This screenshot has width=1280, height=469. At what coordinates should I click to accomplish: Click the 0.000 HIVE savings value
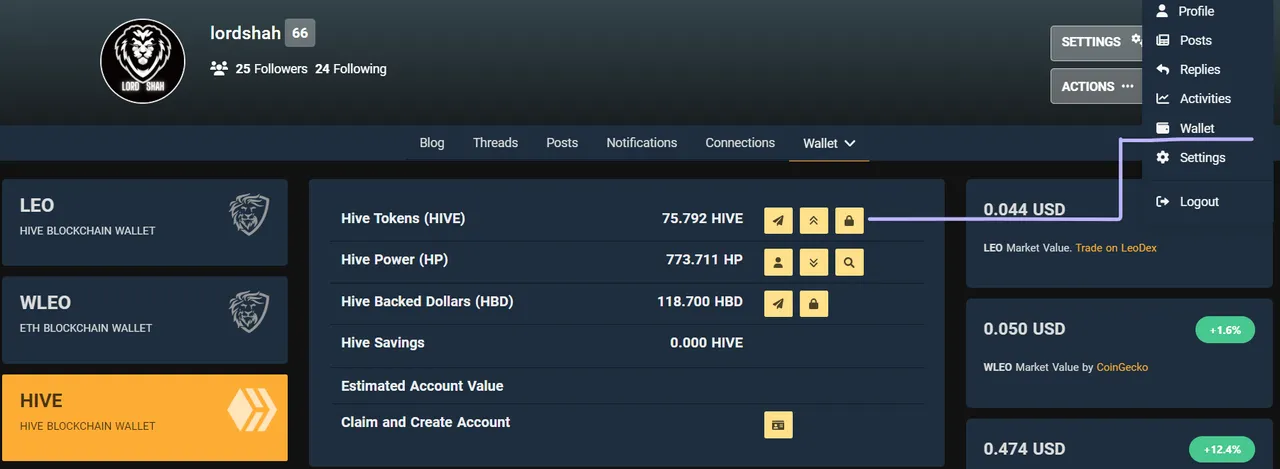pyautogui.click(x=706, y=342)
